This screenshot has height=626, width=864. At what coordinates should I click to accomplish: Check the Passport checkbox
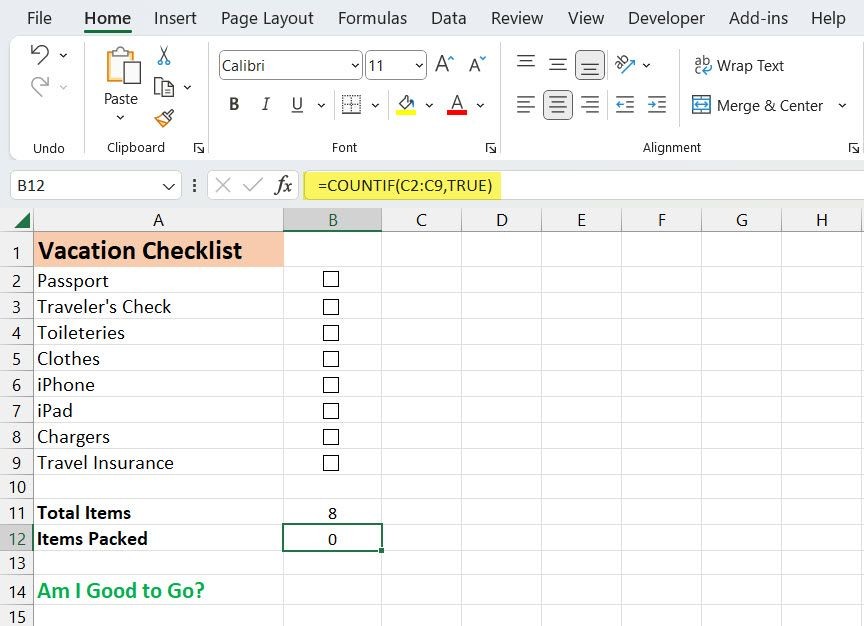pyautogui.click(x=331, y=279)
